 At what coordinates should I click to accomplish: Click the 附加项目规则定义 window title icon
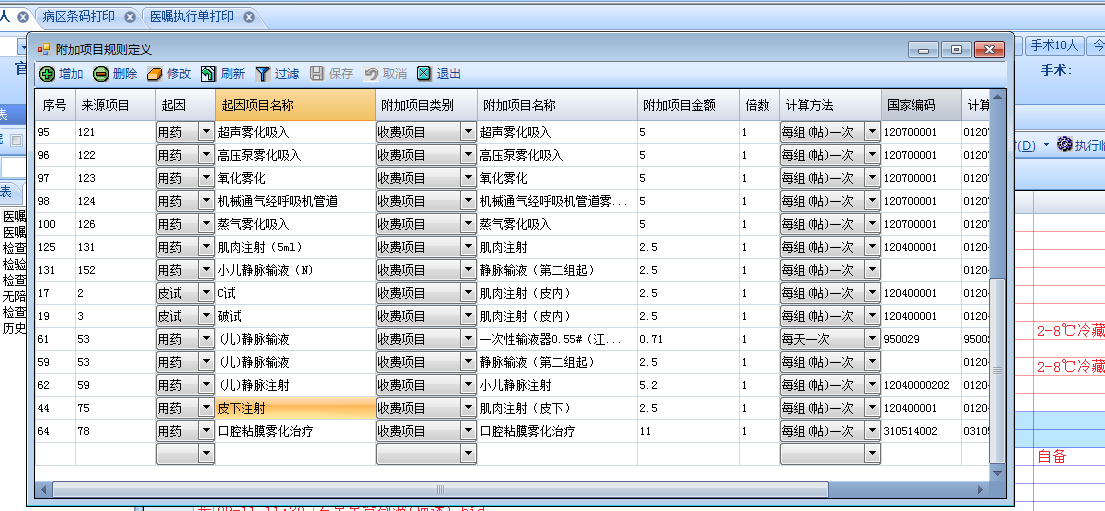pyautogui.click(x=44, y=49)
